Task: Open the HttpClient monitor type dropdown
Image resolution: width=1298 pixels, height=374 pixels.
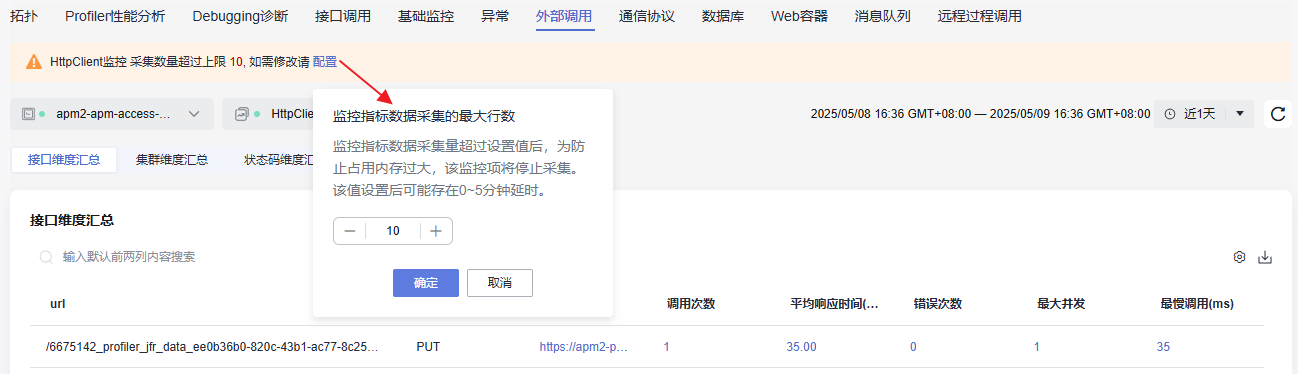Action: click(267, 114)
